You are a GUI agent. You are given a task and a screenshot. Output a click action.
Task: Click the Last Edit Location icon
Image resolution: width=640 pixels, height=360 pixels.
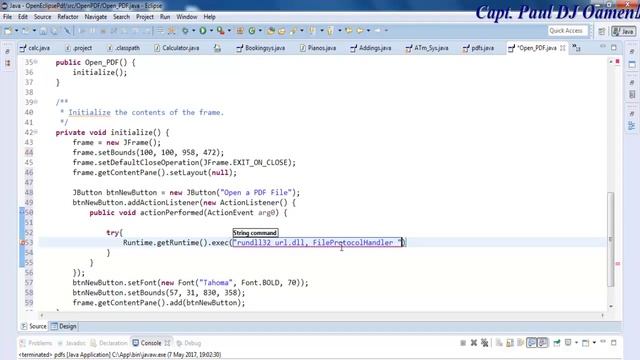(349, 31)
